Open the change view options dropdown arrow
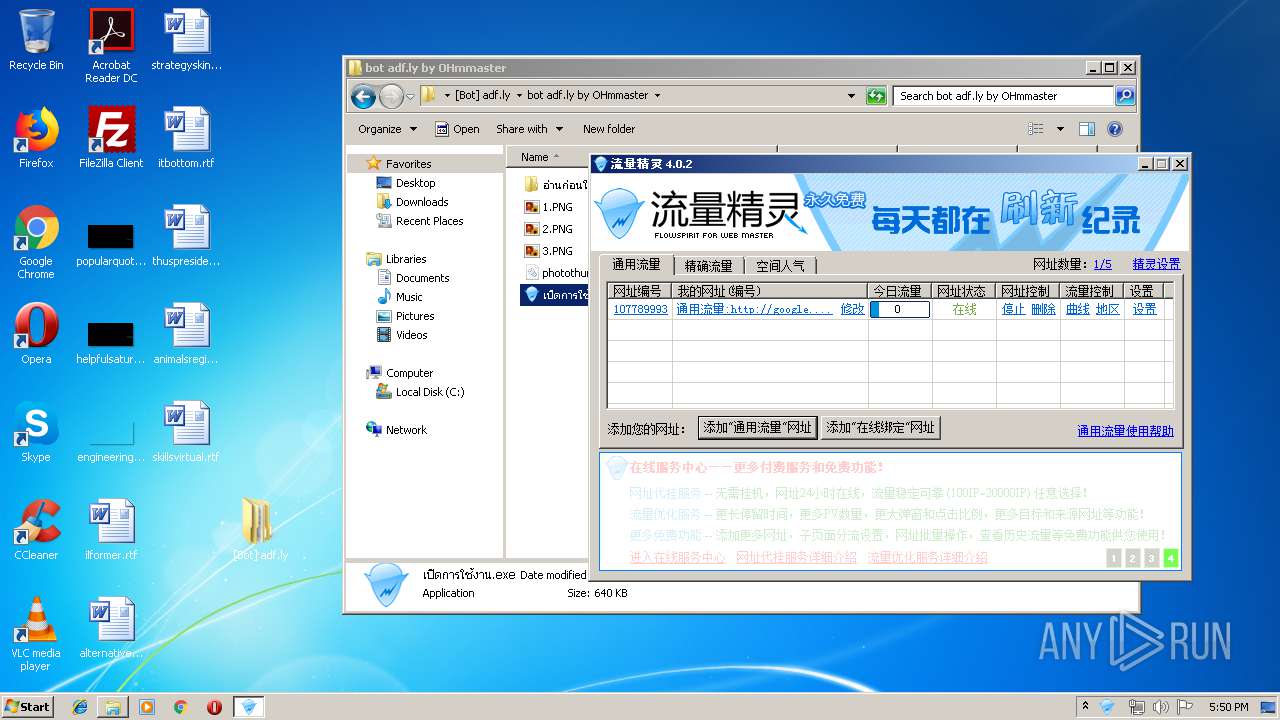Screen dimensions: 1280x720 pos(1059,129)
